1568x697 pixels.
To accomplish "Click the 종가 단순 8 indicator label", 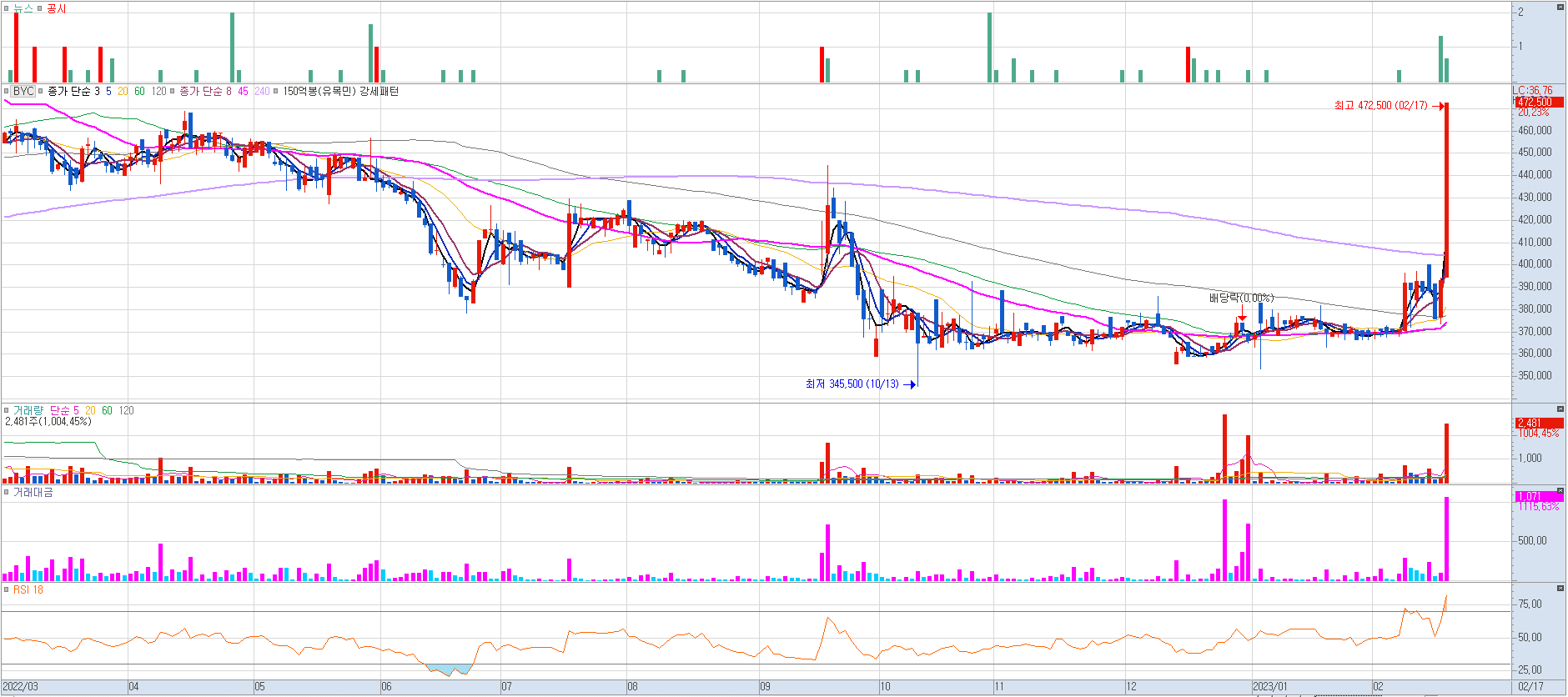I will [x=206, y=91].
